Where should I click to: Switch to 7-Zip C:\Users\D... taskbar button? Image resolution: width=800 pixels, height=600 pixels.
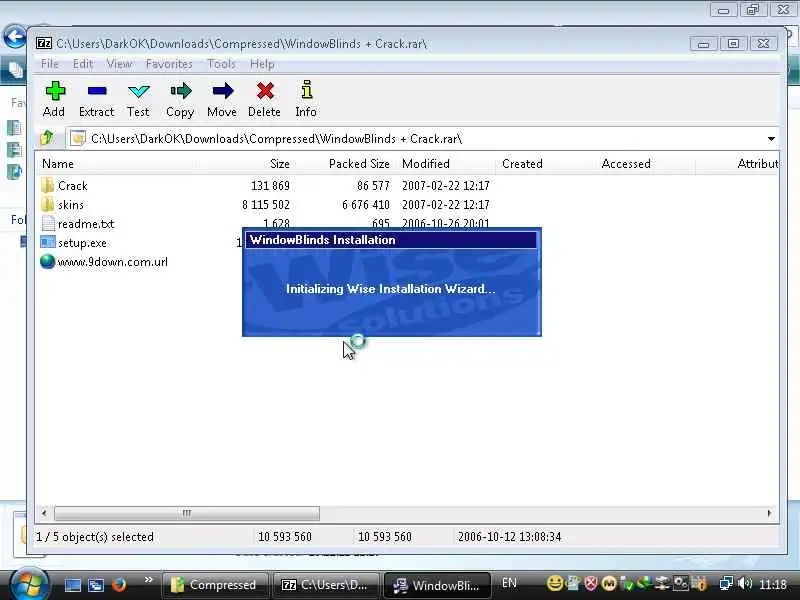pos(326,585)
